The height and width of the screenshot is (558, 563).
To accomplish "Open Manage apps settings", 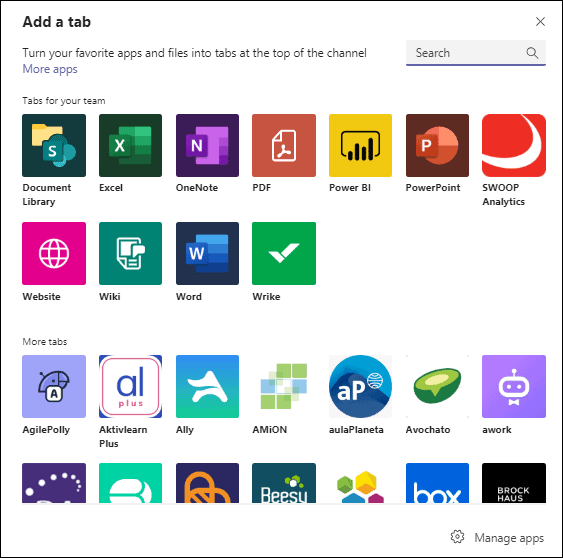I will click(497, 538).
